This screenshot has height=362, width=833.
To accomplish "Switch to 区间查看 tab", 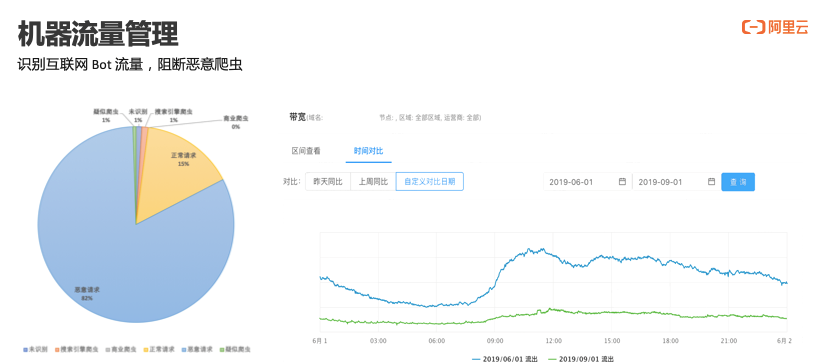I will click(306, 151).
